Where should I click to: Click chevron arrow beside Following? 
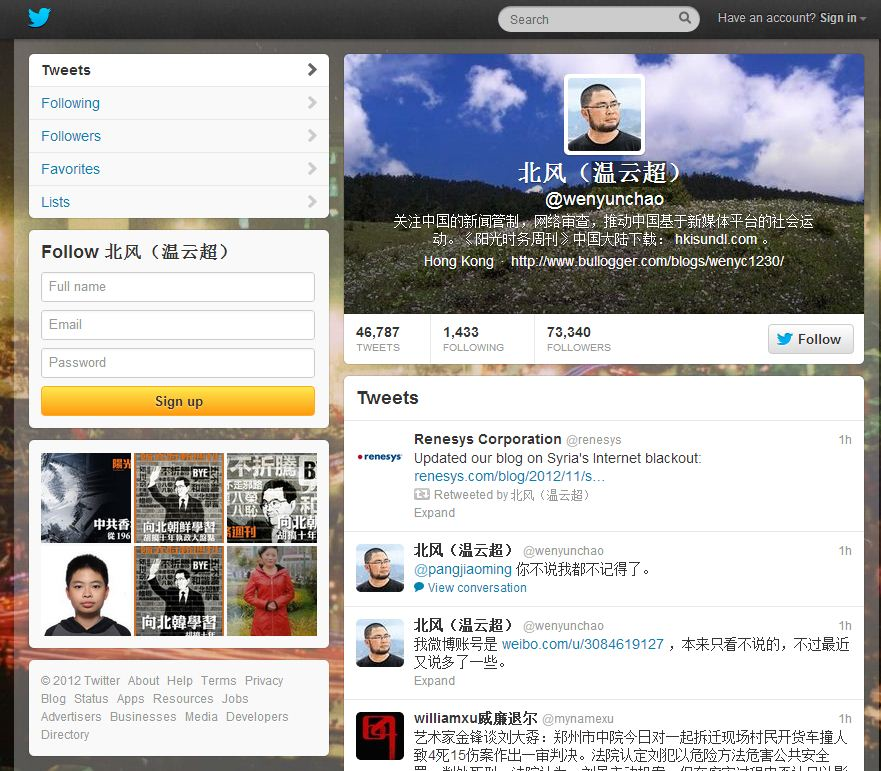[312, 103]
